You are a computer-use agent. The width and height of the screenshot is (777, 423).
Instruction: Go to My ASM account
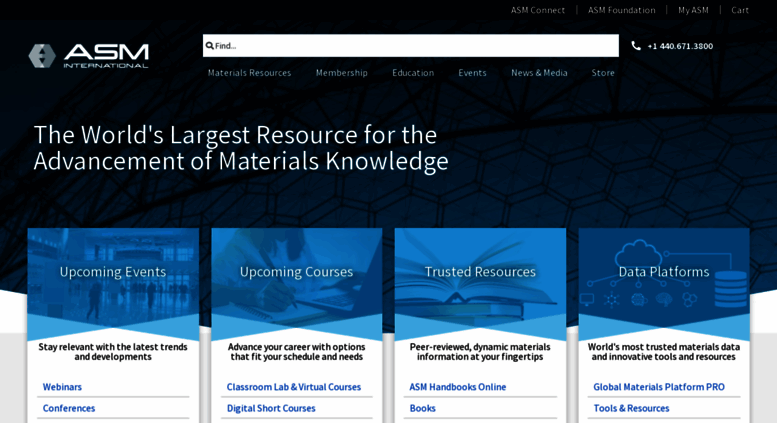click(693, 10)
